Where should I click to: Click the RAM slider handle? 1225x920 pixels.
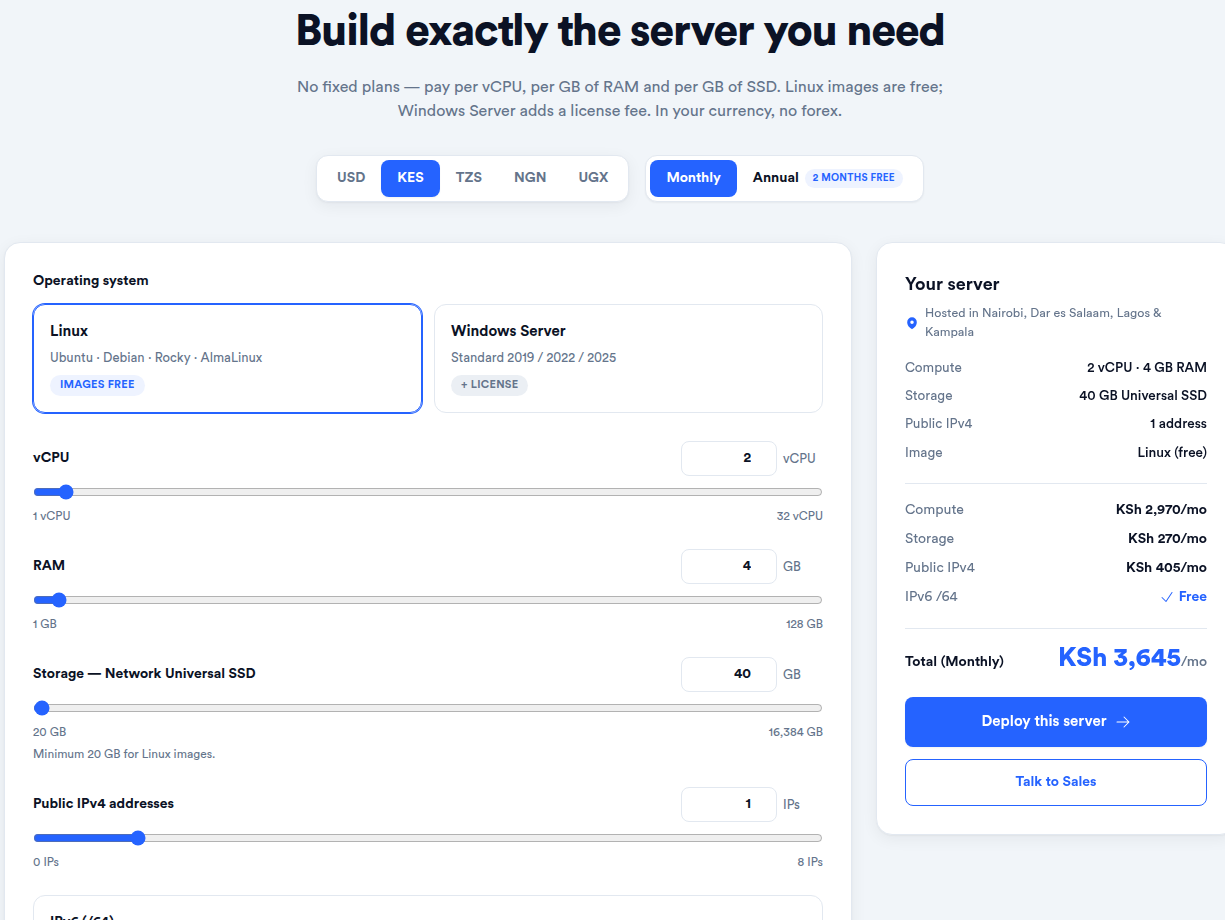click(x=58, y=600)
